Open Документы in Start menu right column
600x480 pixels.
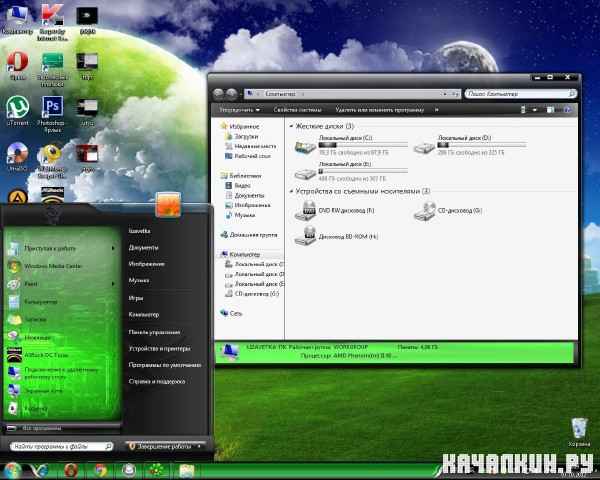tap(143, 248)
